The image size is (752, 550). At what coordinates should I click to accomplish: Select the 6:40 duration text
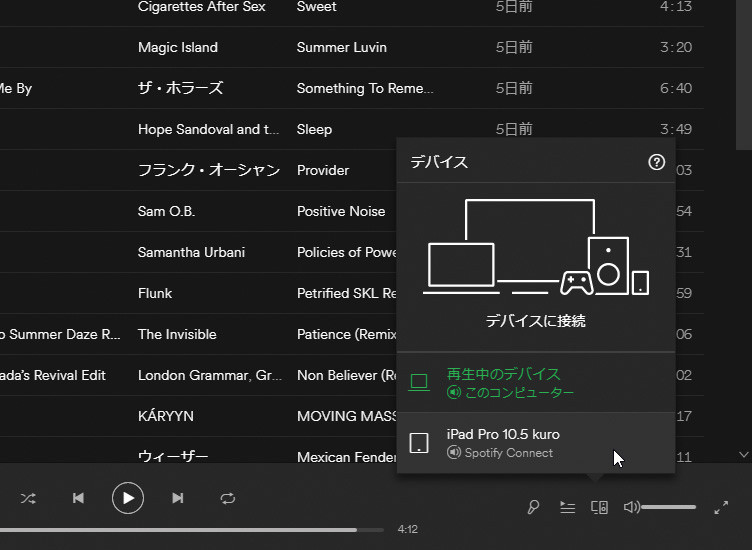click(x=676, y=88)
